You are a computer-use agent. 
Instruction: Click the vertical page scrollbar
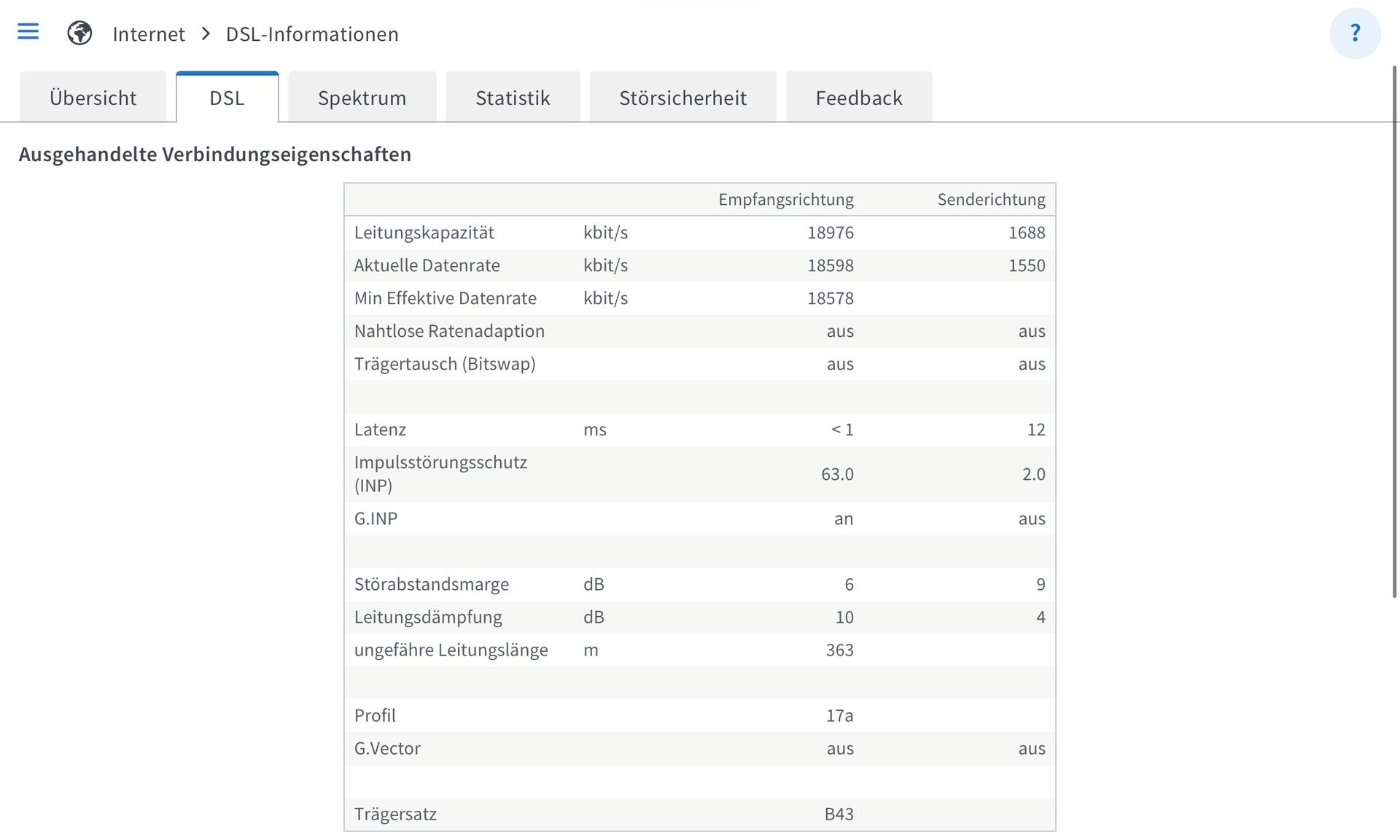1395,332
